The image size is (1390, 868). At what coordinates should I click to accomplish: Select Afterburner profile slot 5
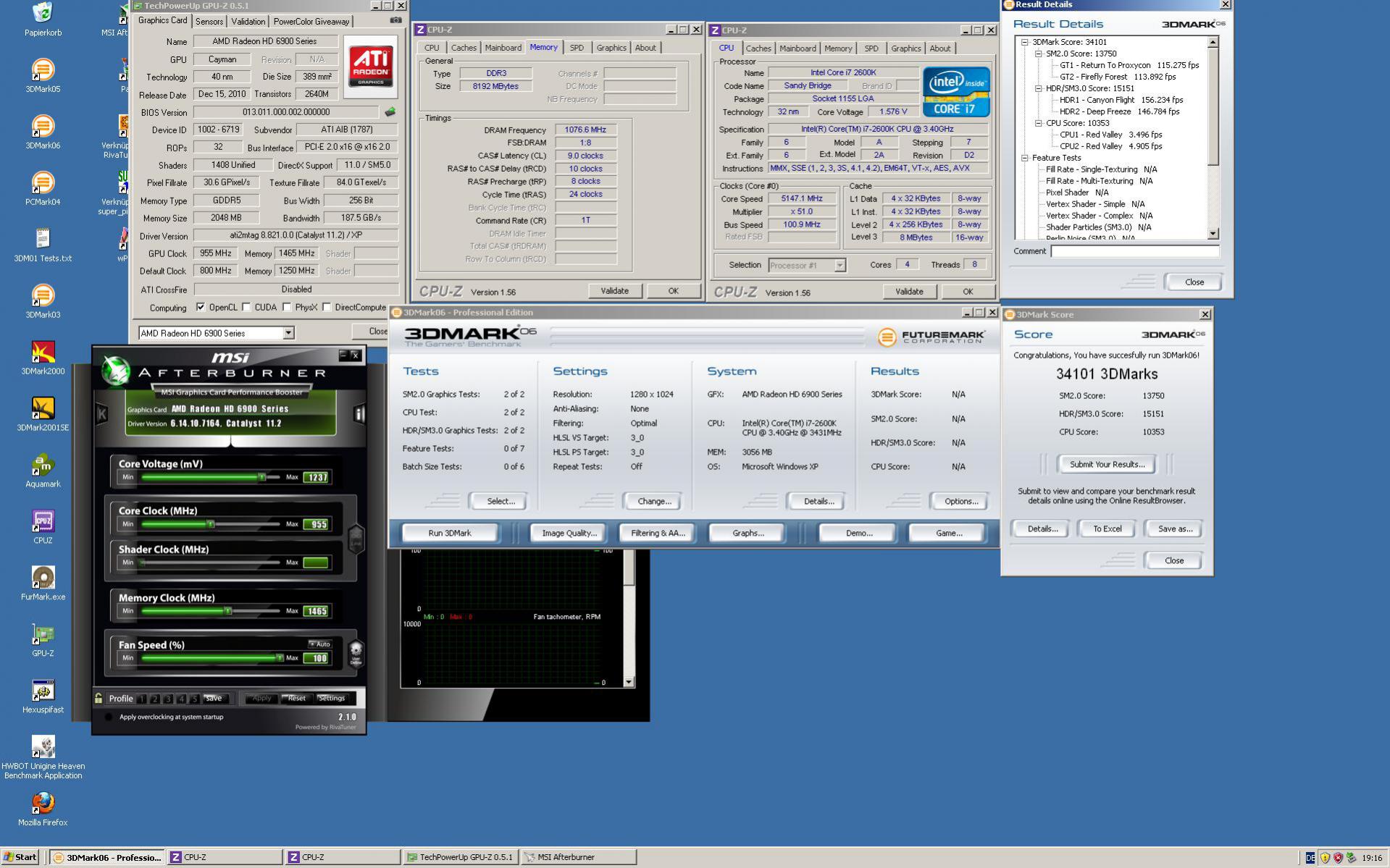point(194,699)
